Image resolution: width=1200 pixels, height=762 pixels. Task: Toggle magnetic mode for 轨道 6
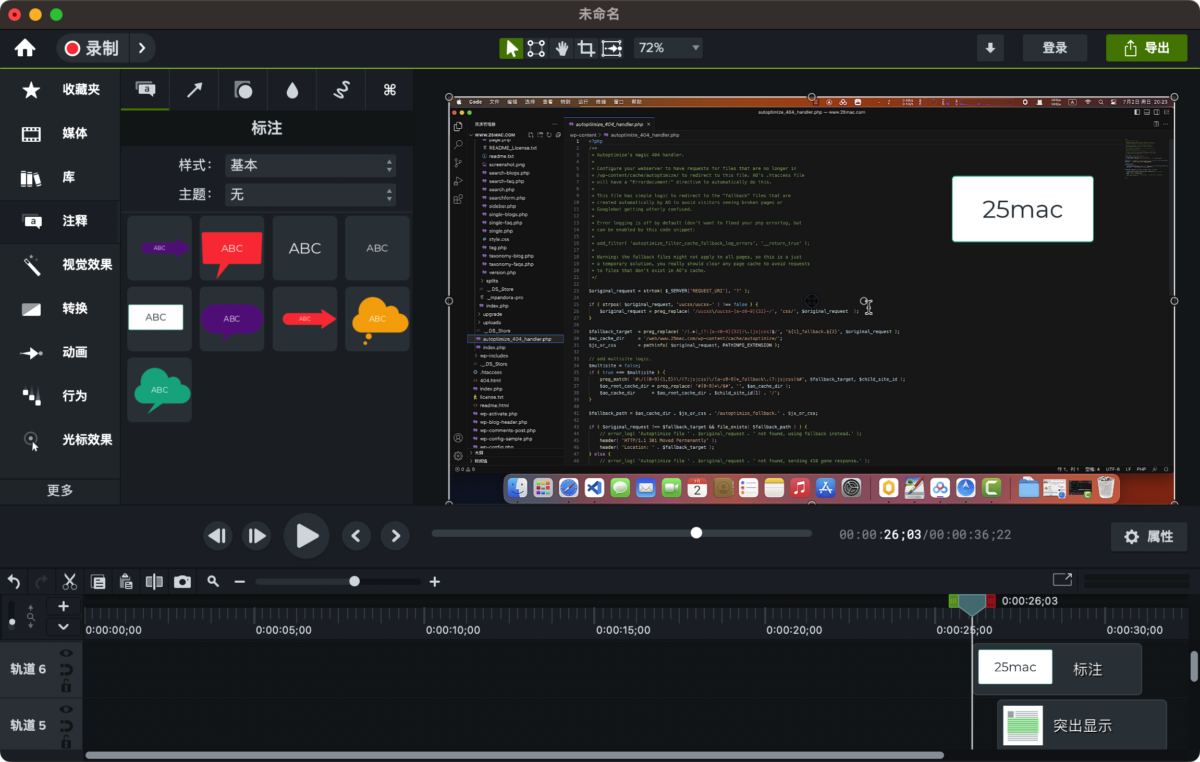[x=66, y=669]
